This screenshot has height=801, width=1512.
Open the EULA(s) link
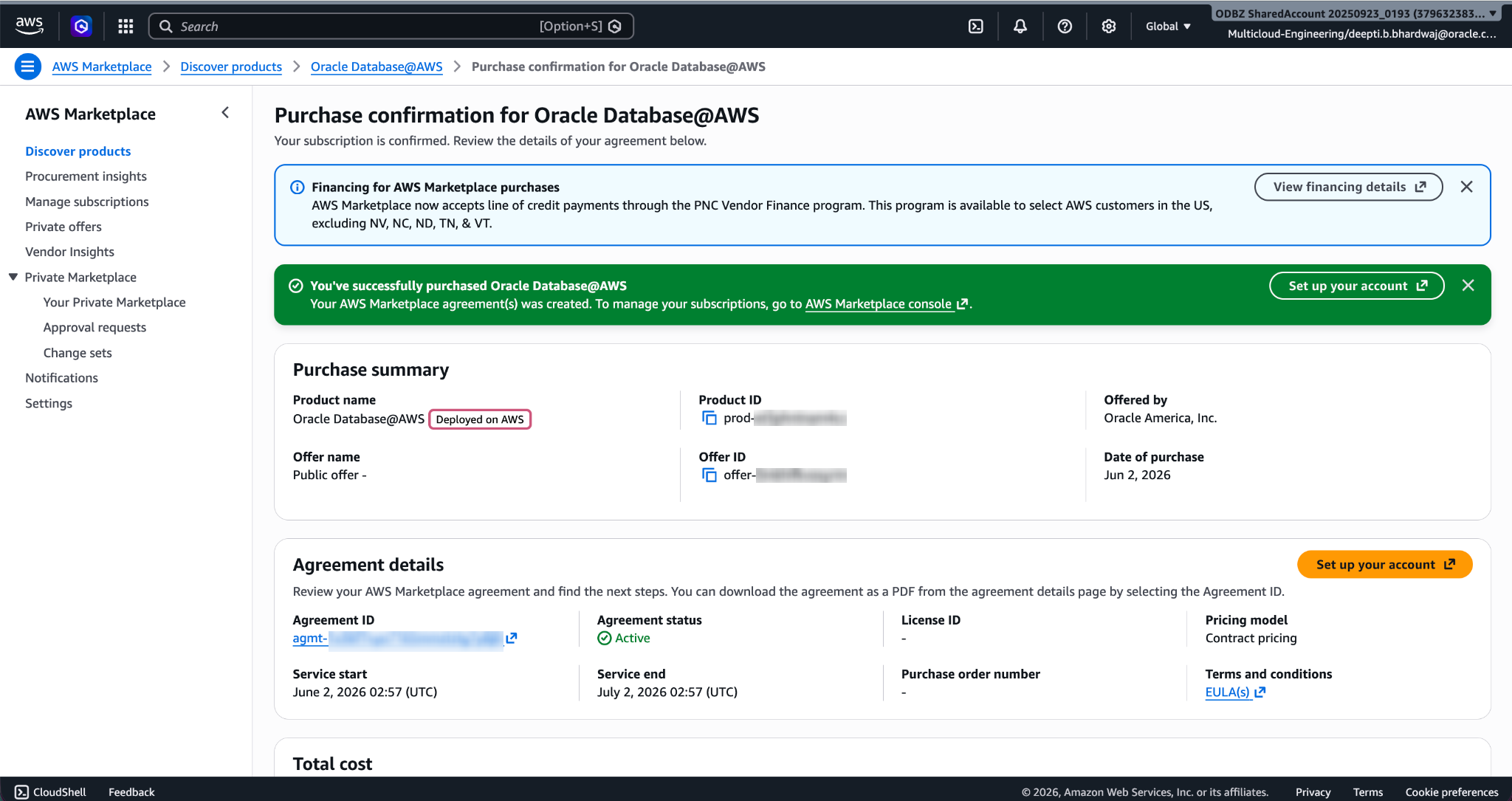point(1235,692)
